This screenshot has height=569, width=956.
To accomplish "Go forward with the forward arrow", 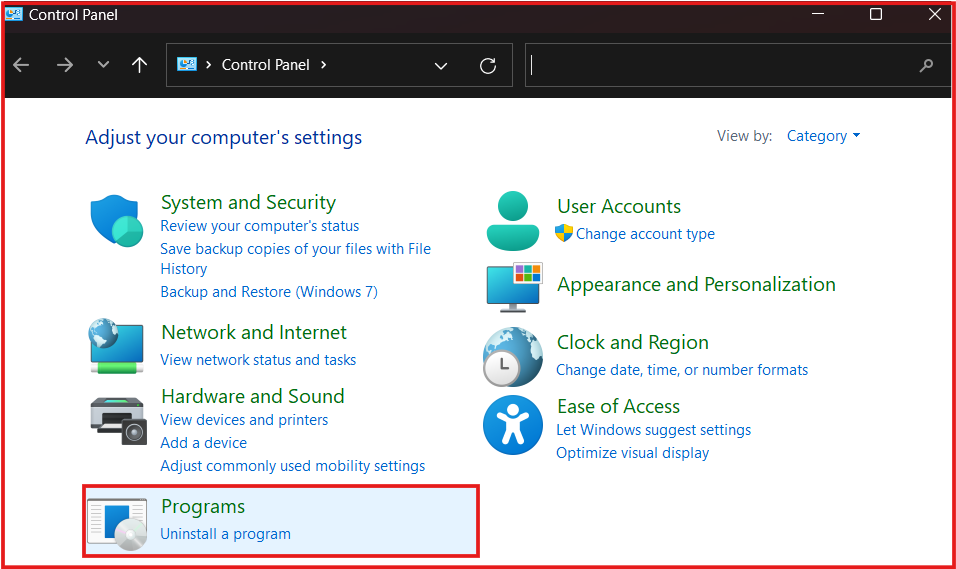I will tap(65, 65).
